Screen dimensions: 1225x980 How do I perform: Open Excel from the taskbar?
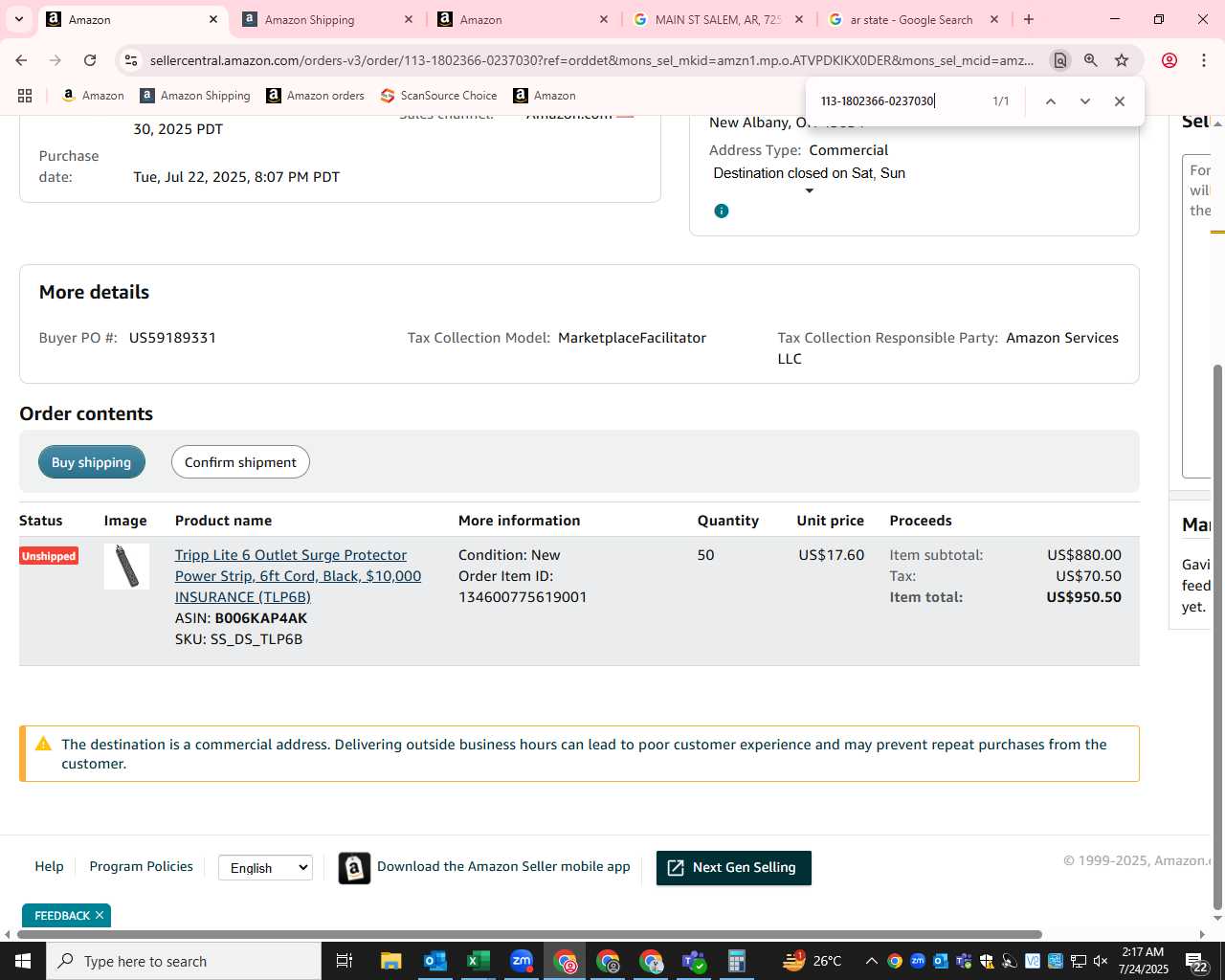479,961
